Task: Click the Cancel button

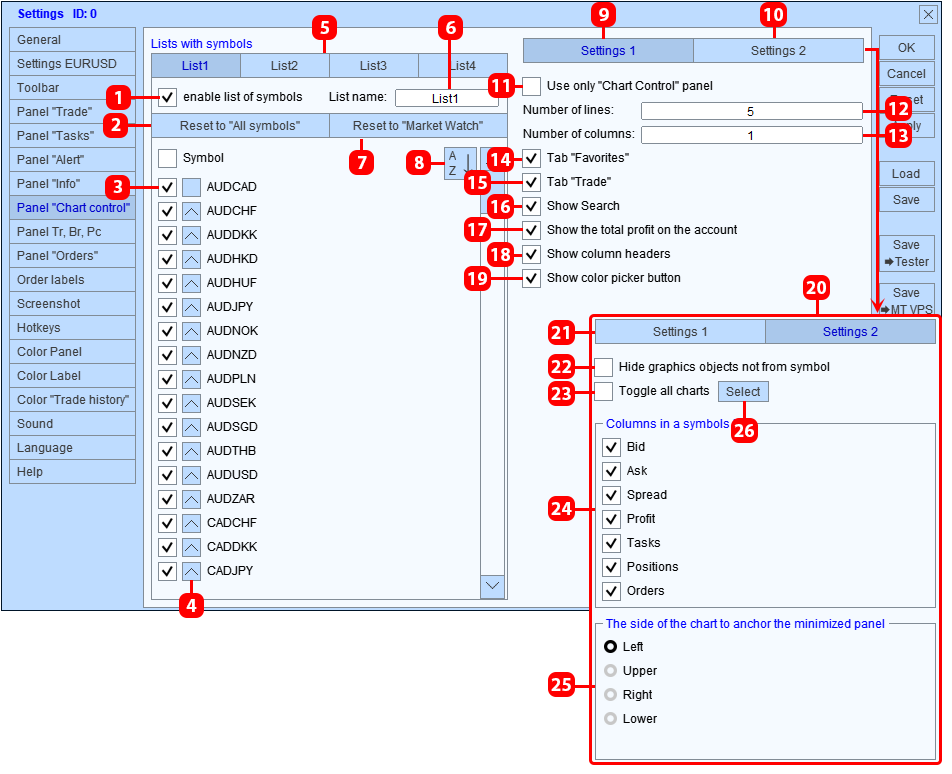Action: (906, 74)
